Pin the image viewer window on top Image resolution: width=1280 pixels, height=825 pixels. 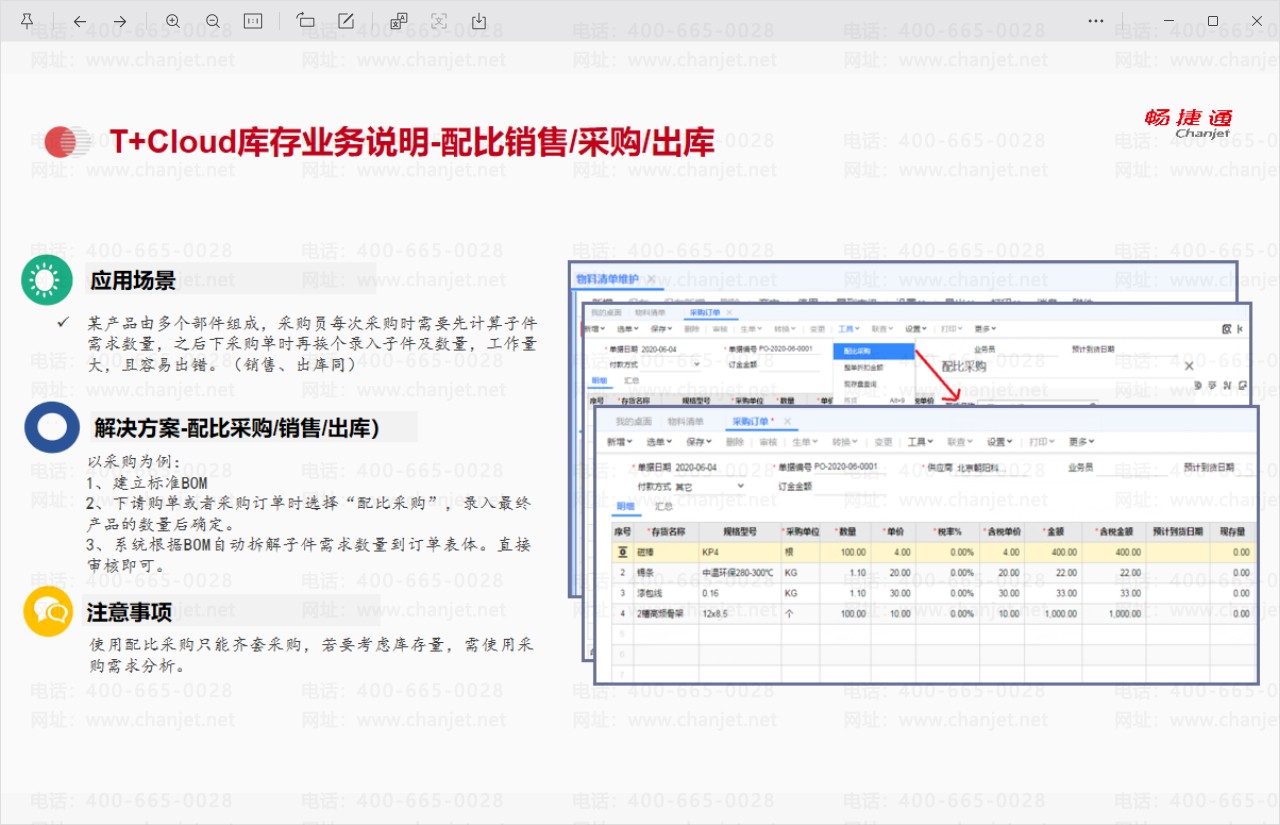(x=27, y=21)
